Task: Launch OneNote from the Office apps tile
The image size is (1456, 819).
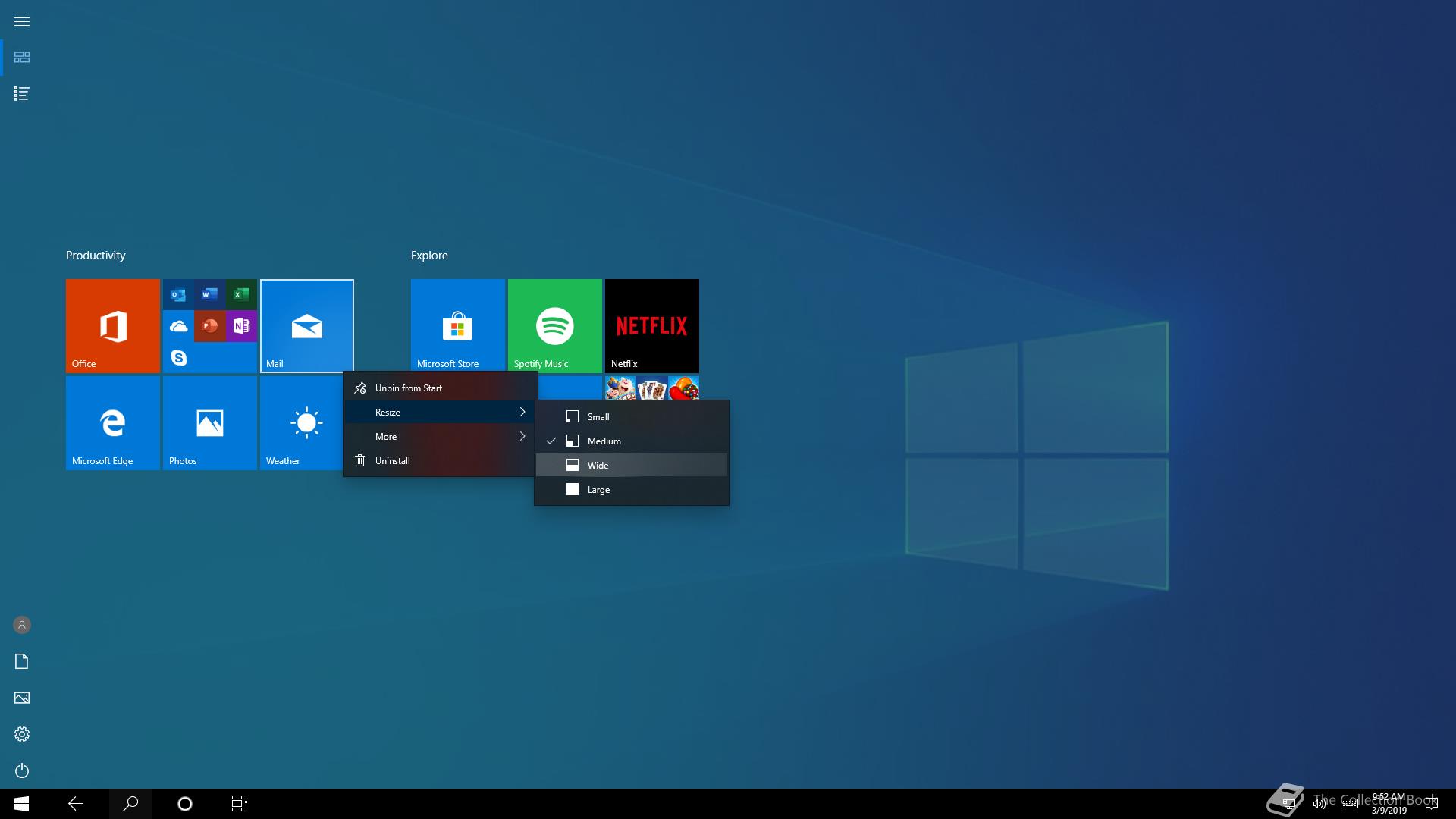Action: [x=241, y=326]
